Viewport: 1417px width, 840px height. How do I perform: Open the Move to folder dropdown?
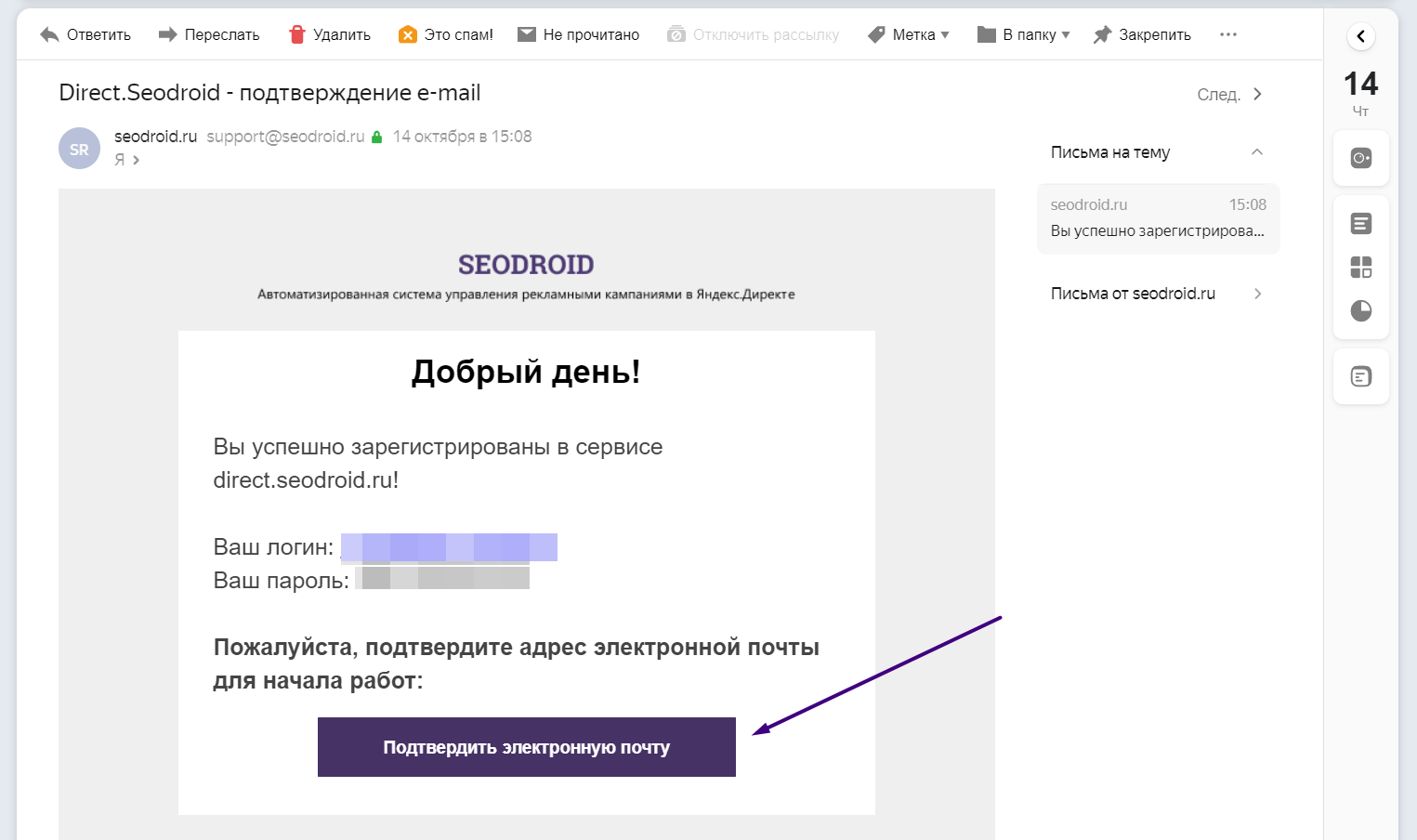tap(1024, 34)
